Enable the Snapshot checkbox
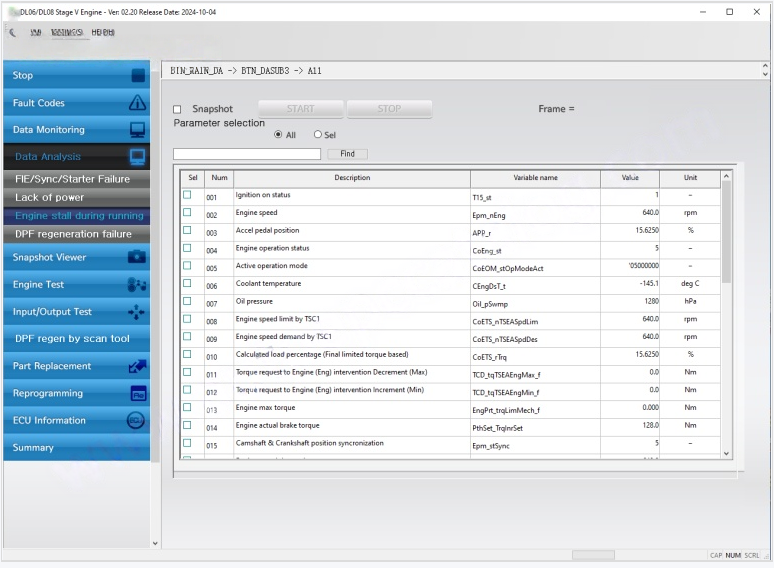This screenshot has width=774, height=568. coord(178,109)
